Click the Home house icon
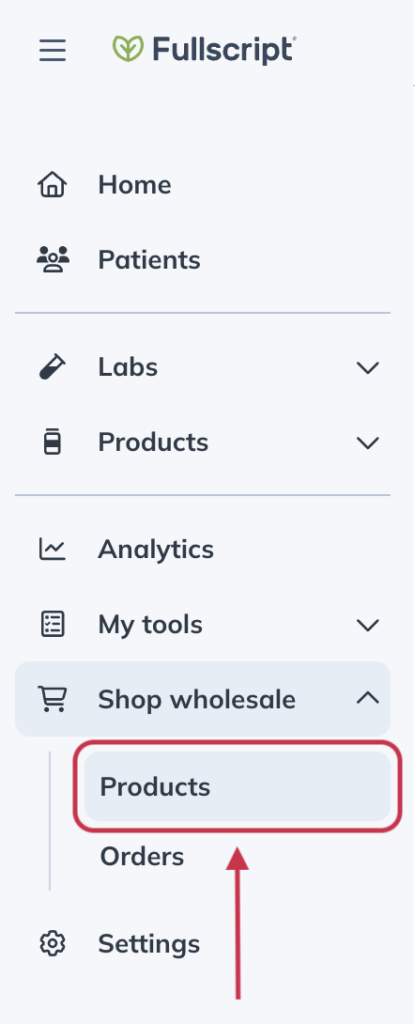The width and height of the screenshot is (415, 1024). click(x=52, y=185)
